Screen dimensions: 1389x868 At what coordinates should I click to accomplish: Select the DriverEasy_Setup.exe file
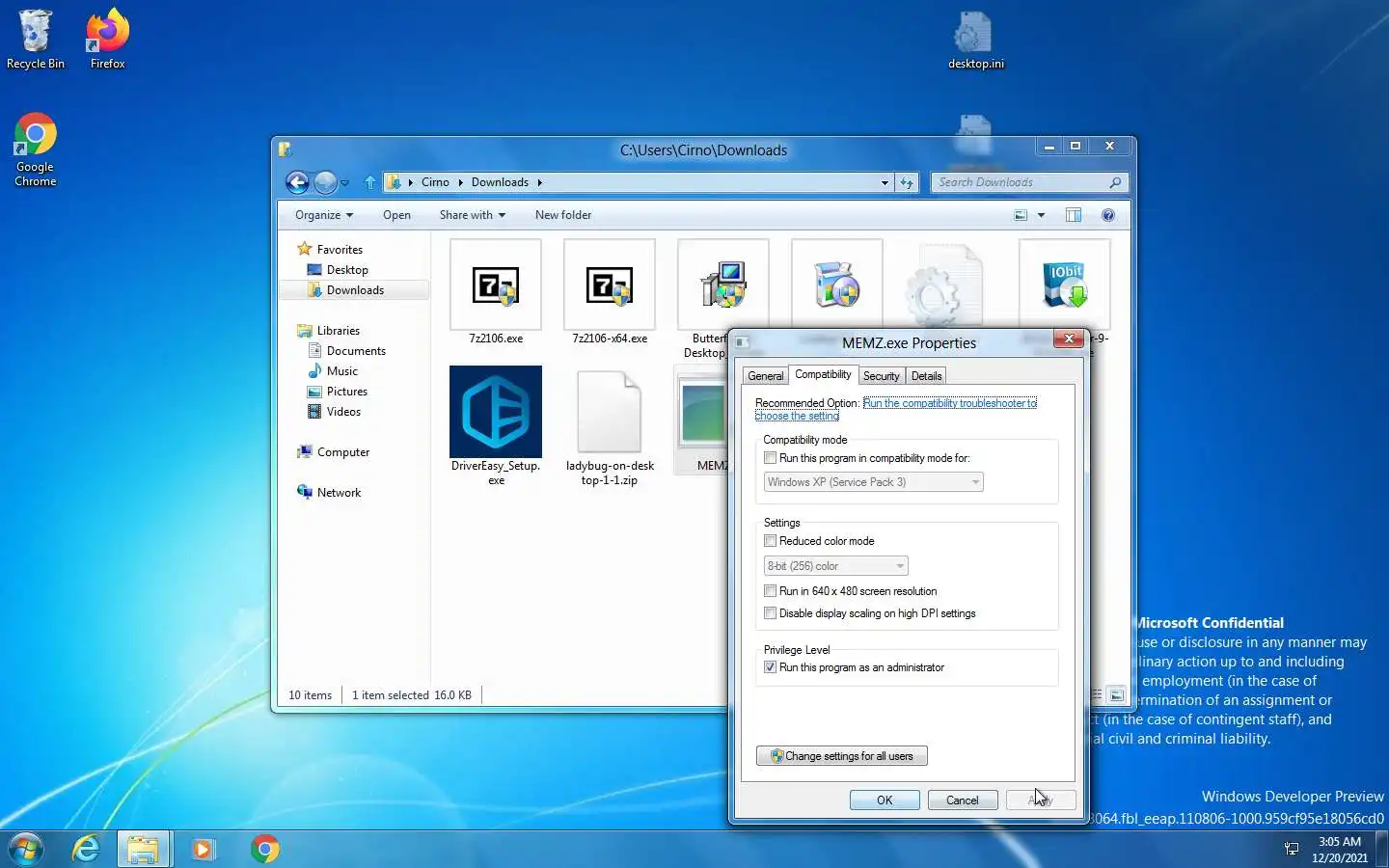[x=496, y=425]
